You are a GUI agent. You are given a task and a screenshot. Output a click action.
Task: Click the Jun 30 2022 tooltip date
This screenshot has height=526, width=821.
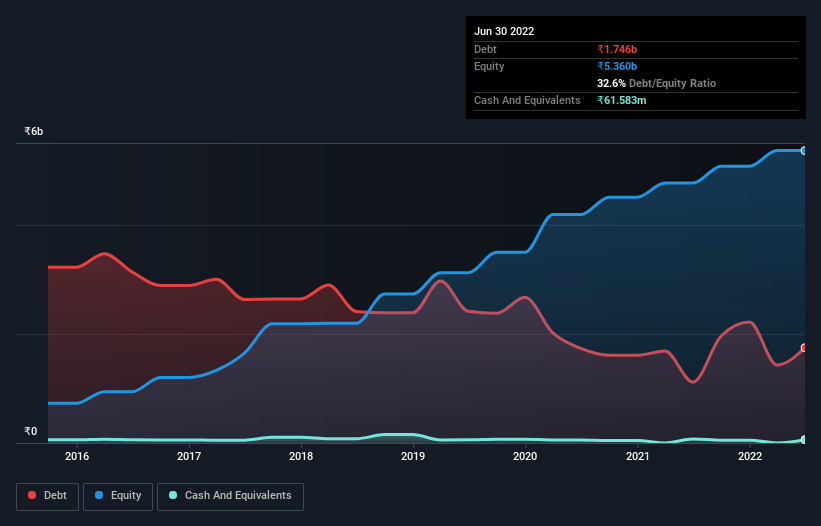504,31
